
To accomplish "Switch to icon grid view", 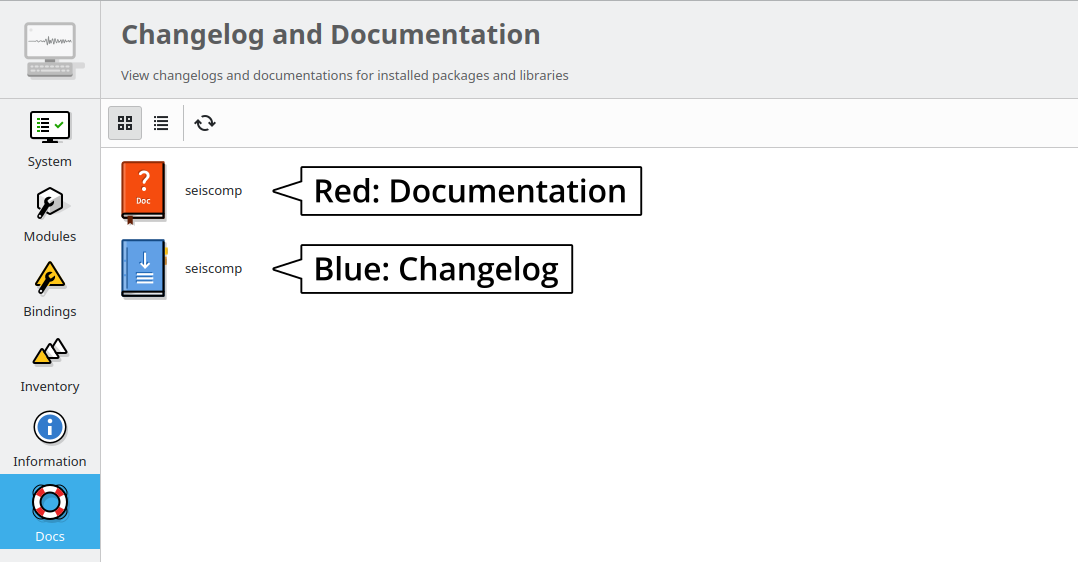I will pyautogui.click(x=125, y=123).
